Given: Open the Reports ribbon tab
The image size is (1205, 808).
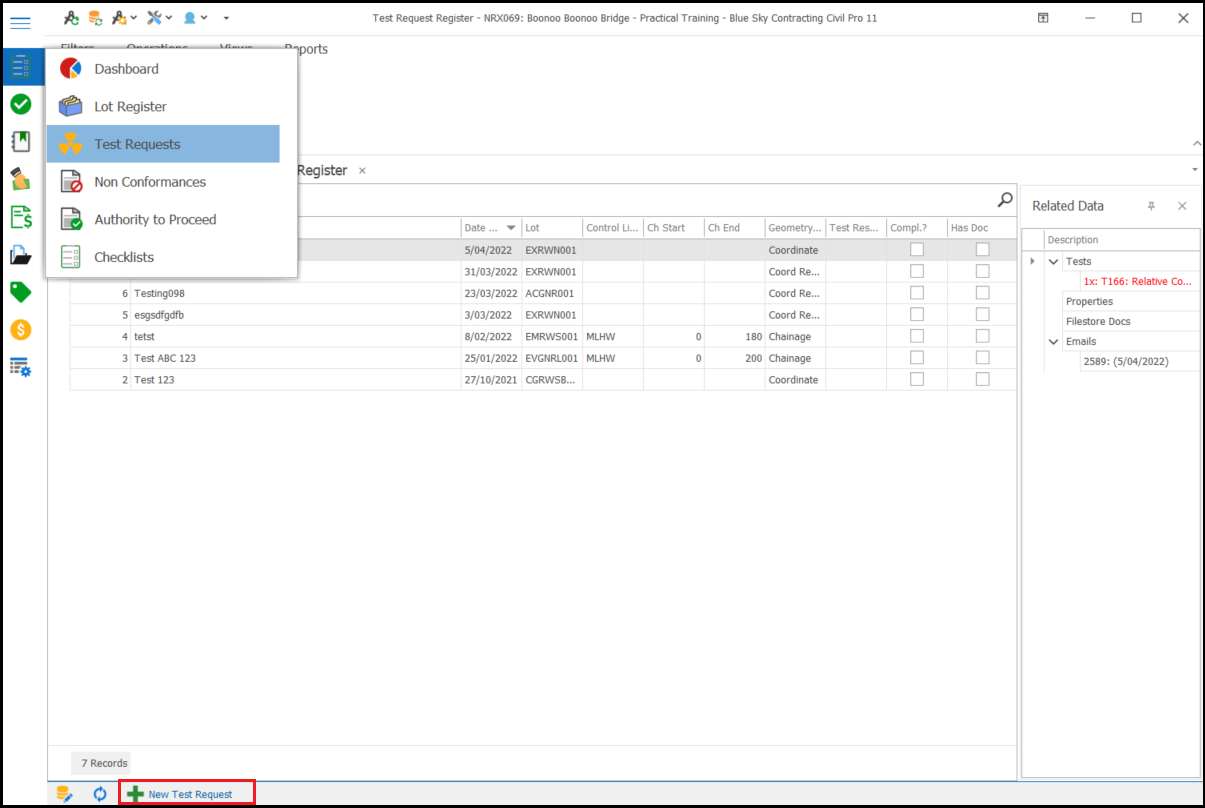Looking at the screenshot, I should tap(306, 49).
